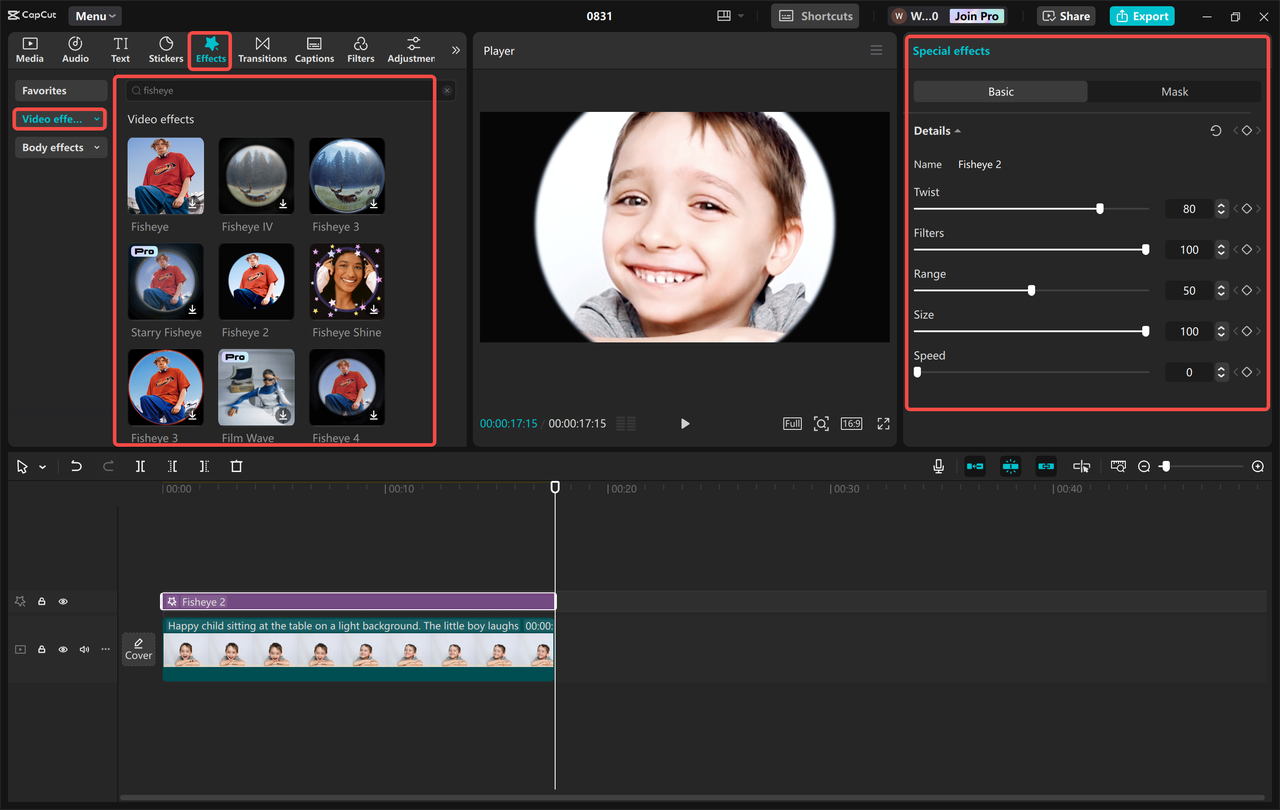Open the selection tool dropdown
The width and height of the screenshot is (1280, 810).
pos(42,467)
